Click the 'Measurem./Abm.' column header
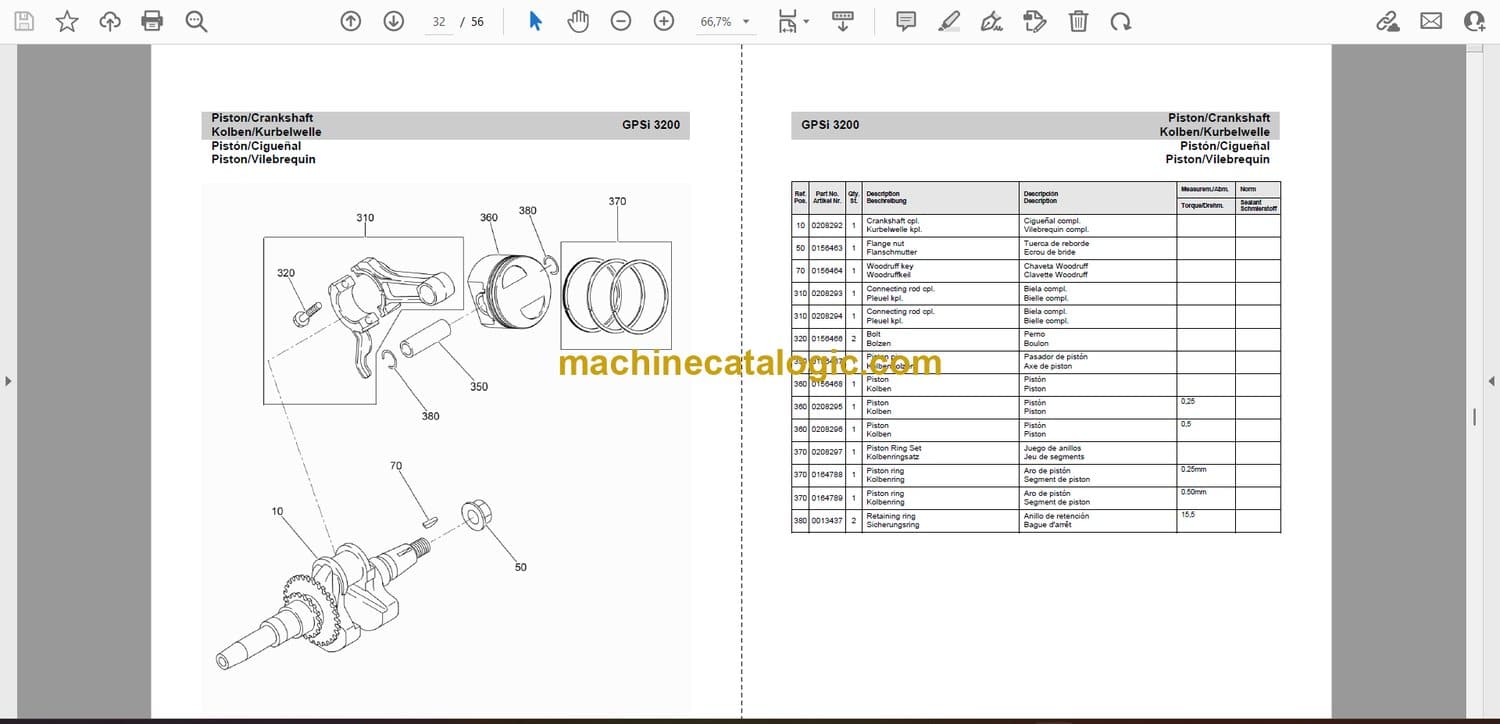This screenshot has width=1500, height=724. (1205, 189)
